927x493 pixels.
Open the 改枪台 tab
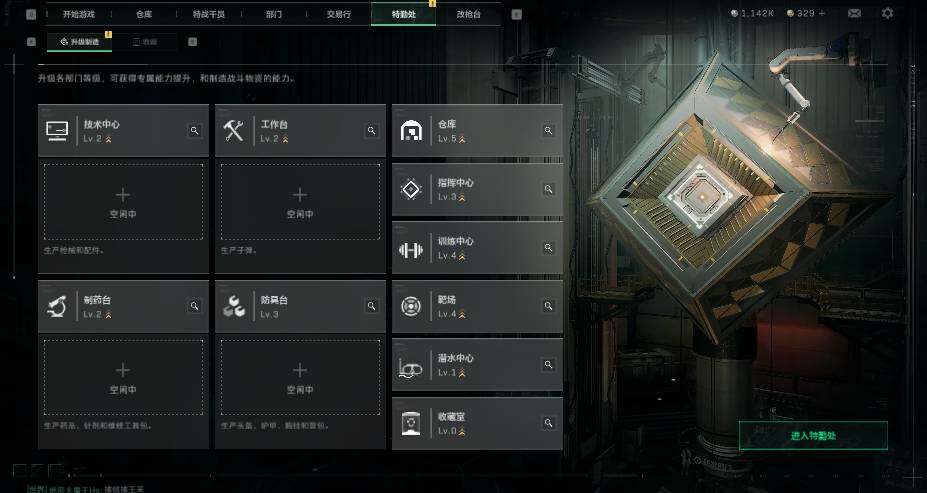tap(469, 14)
